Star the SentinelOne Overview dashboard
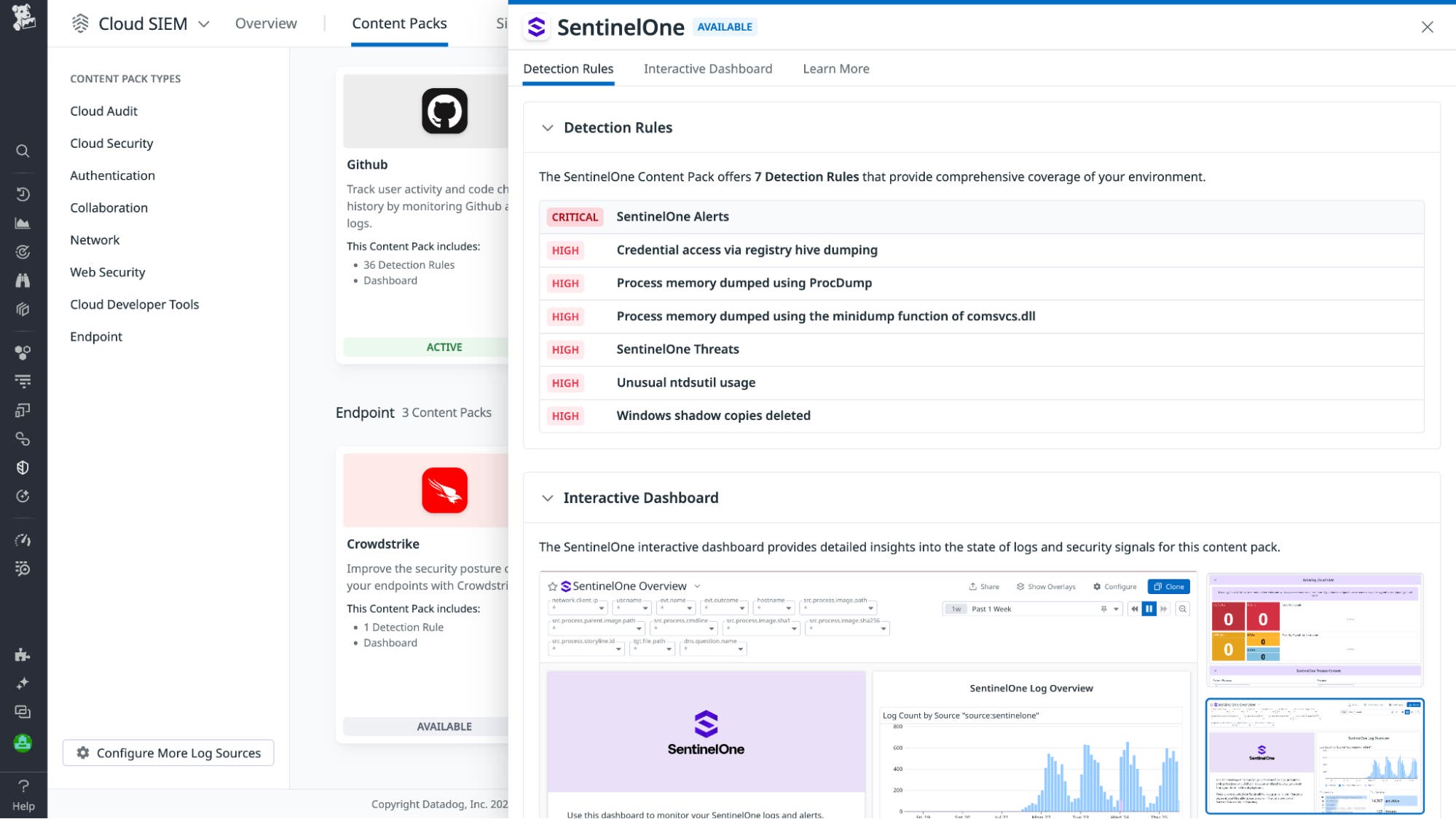 551,586
